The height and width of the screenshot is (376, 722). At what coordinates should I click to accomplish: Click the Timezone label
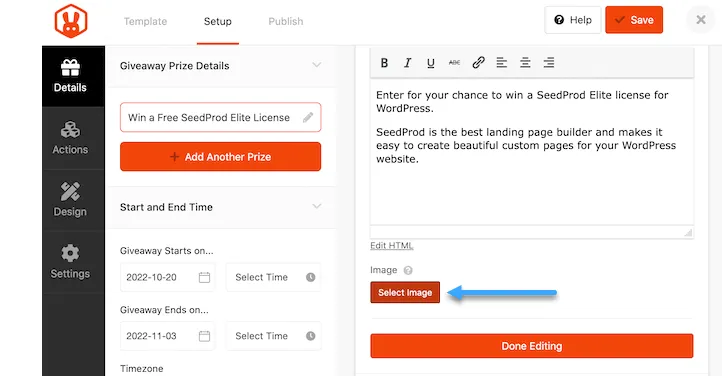tap(142, 369)
